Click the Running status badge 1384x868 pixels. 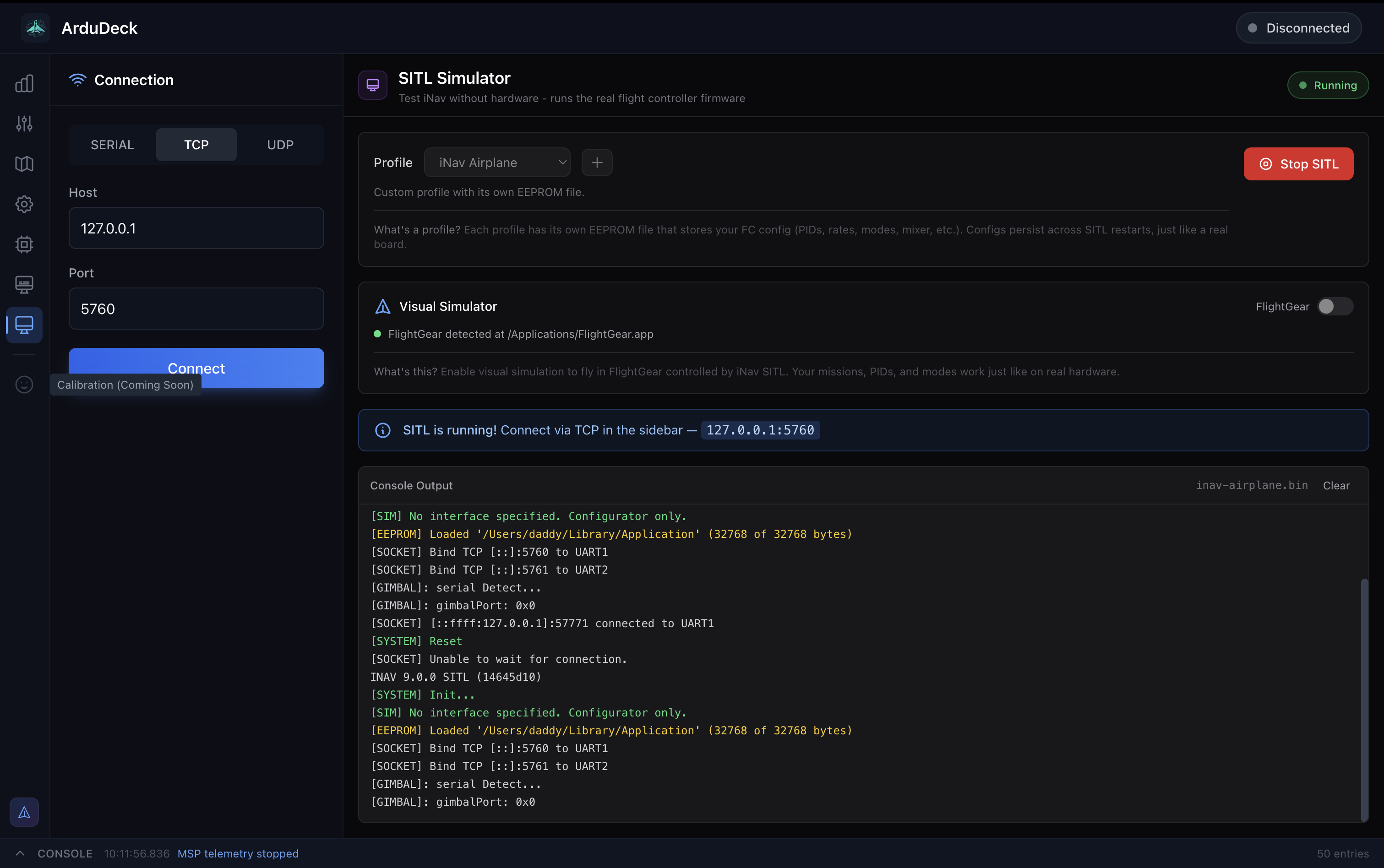pos(1328,86)
